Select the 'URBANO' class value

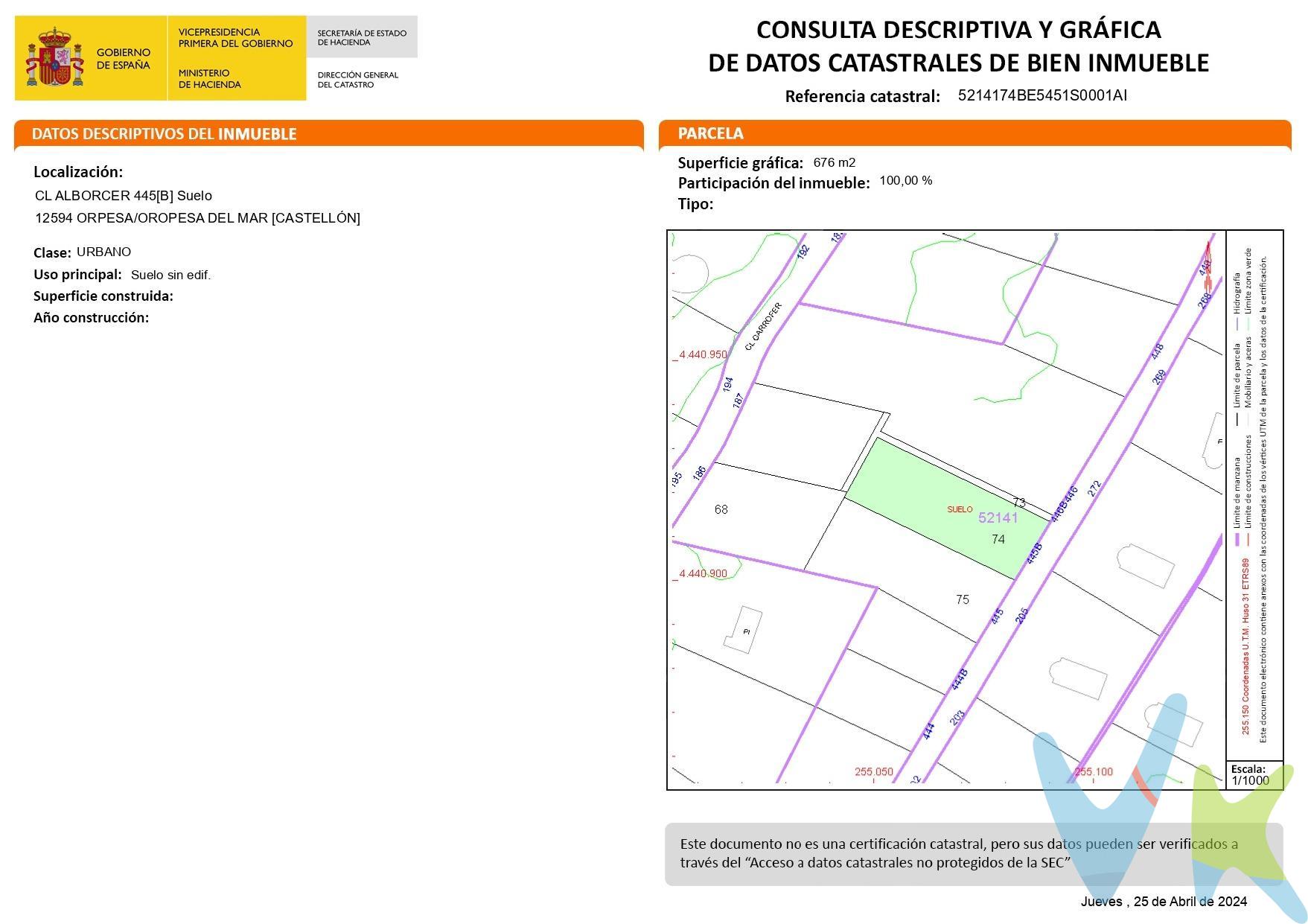point(103,252)
